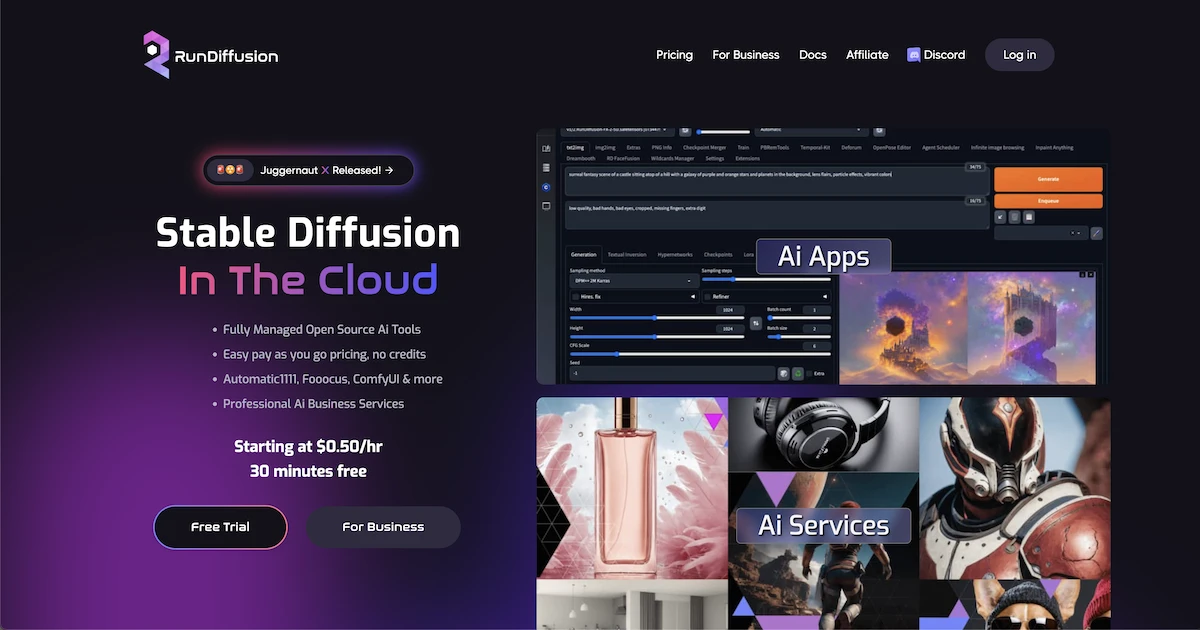Click the RunDiffusion logo
The height and width of the screenshot is (630, 1200).
(208, 55)
